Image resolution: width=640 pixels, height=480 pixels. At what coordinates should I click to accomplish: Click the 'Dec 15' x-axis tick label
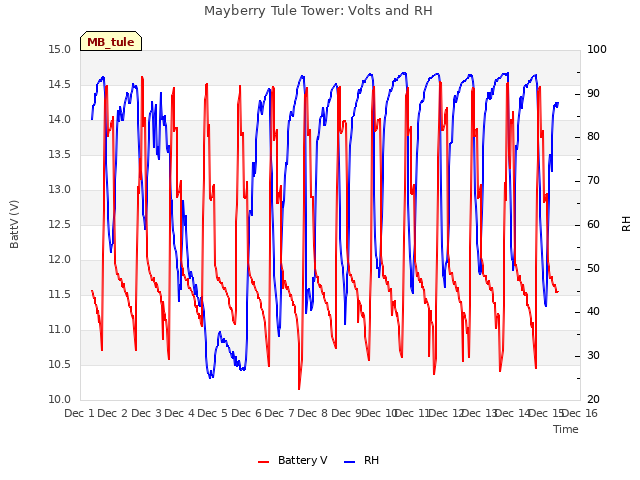click(547, 413)
